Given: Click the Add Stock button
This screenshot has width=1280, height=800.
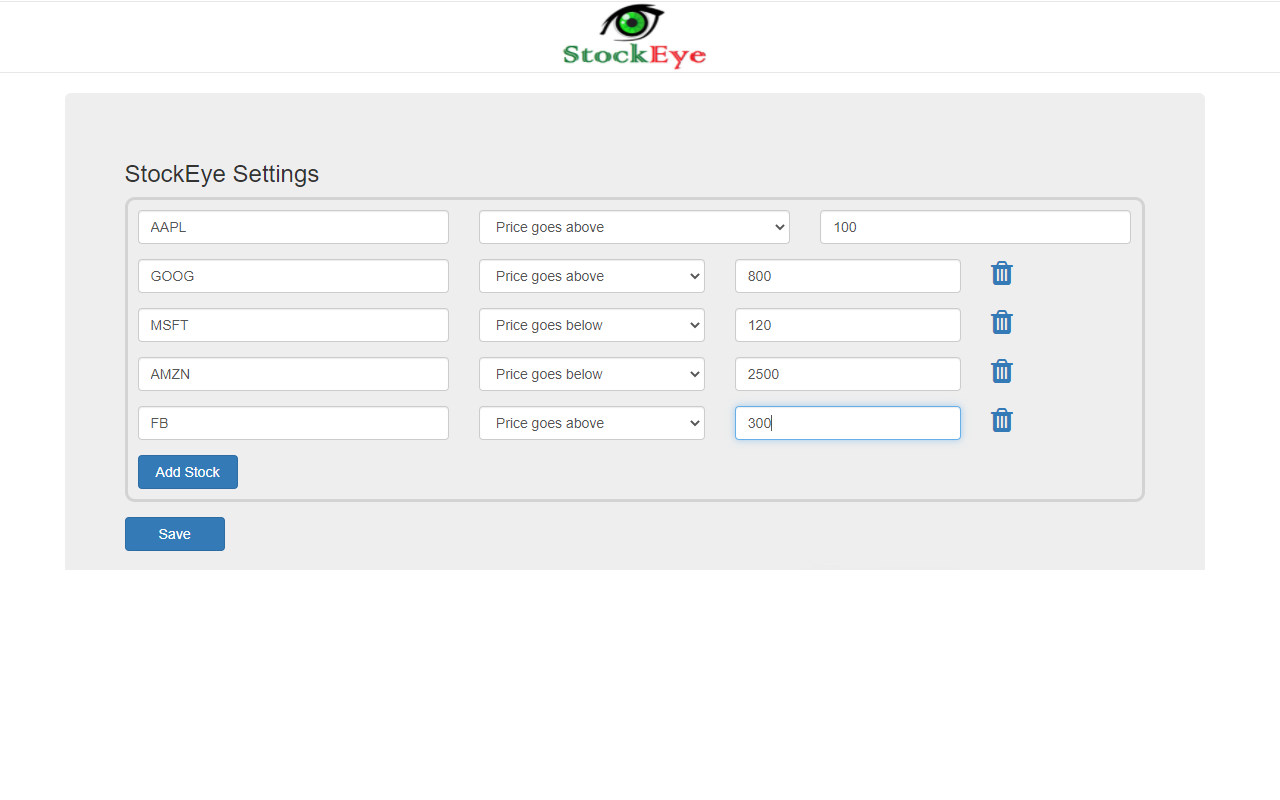Looking at the screenshot, I should pyautogui.click(x=188, y=472).
